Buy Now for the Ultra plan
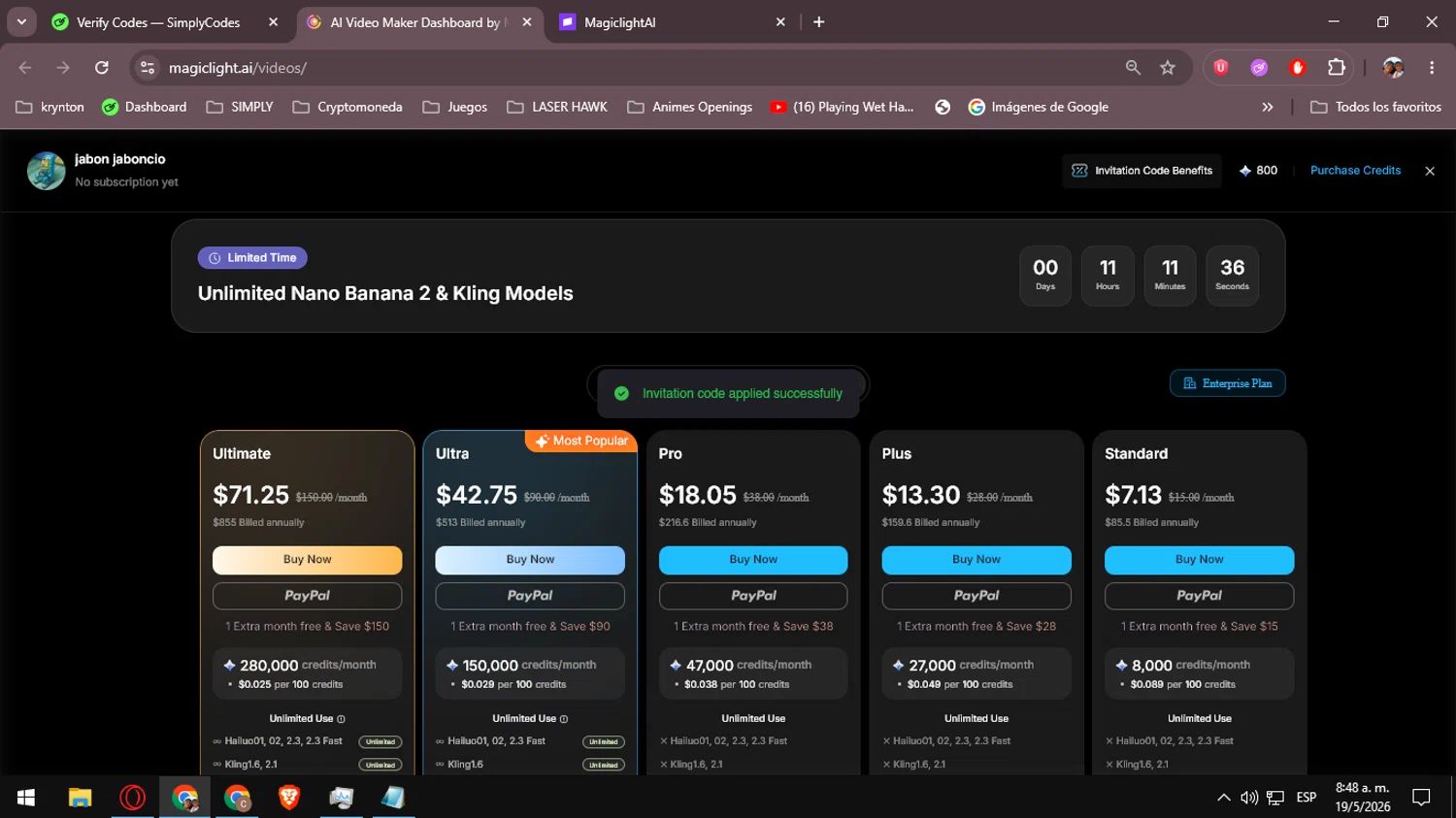The width and height of the screenshot is (1456, 818). 530,560
